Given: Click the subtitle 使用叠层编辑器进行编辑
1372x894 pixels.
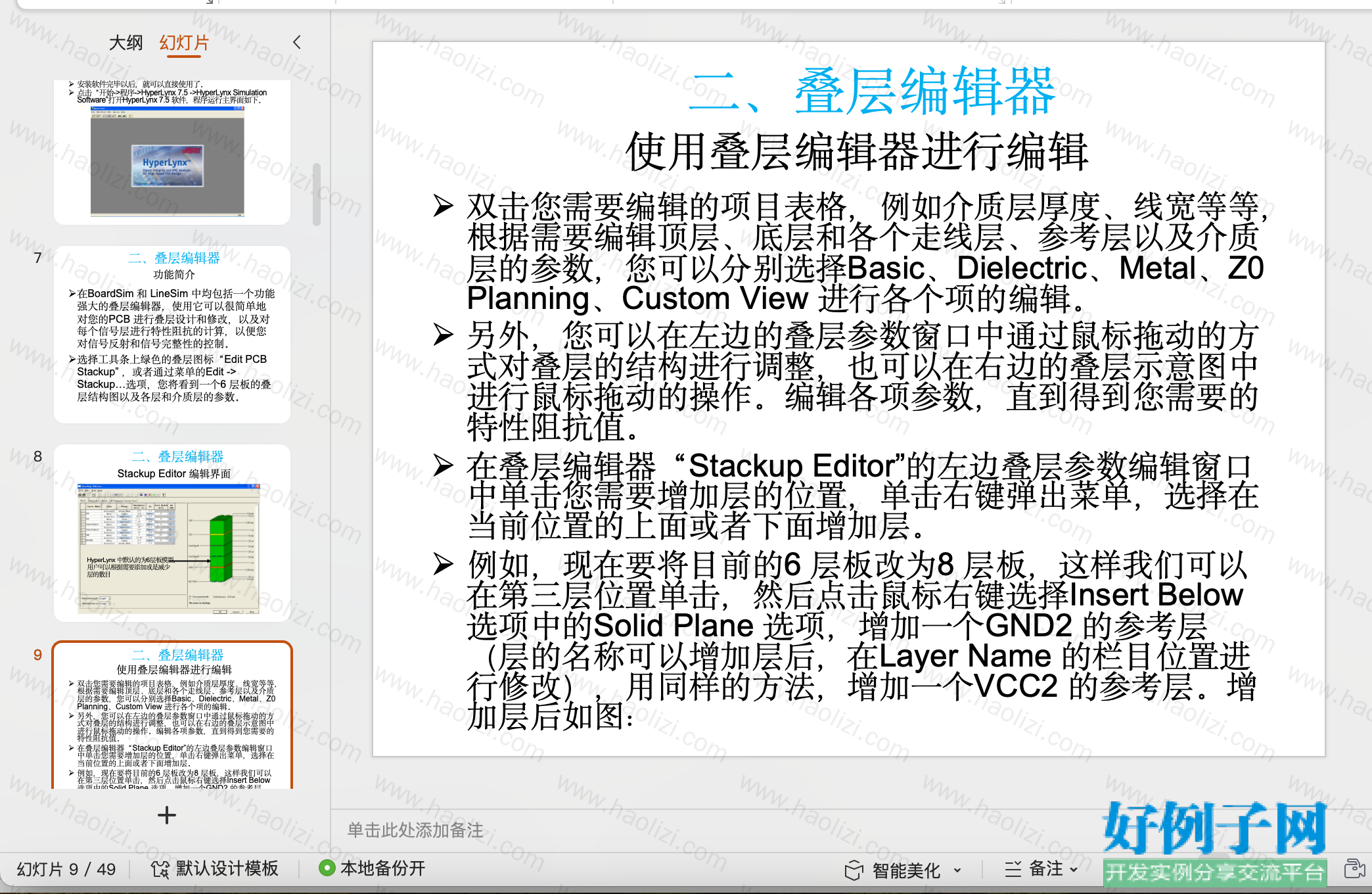Looking at the screenshot, I should coord(857,151).
